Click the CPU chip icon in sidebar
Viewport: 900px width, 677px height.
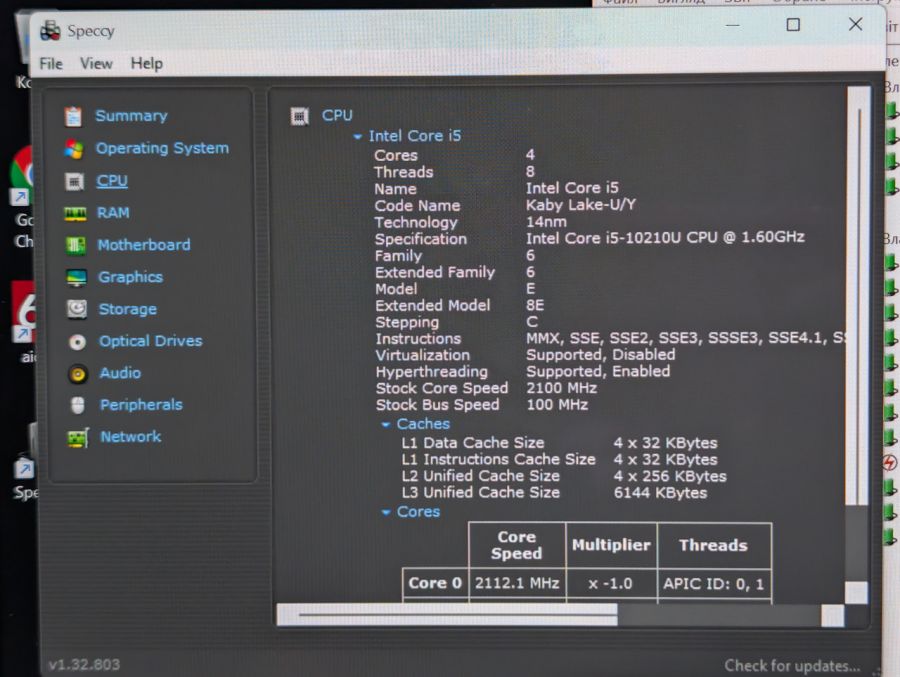point(74,182)
